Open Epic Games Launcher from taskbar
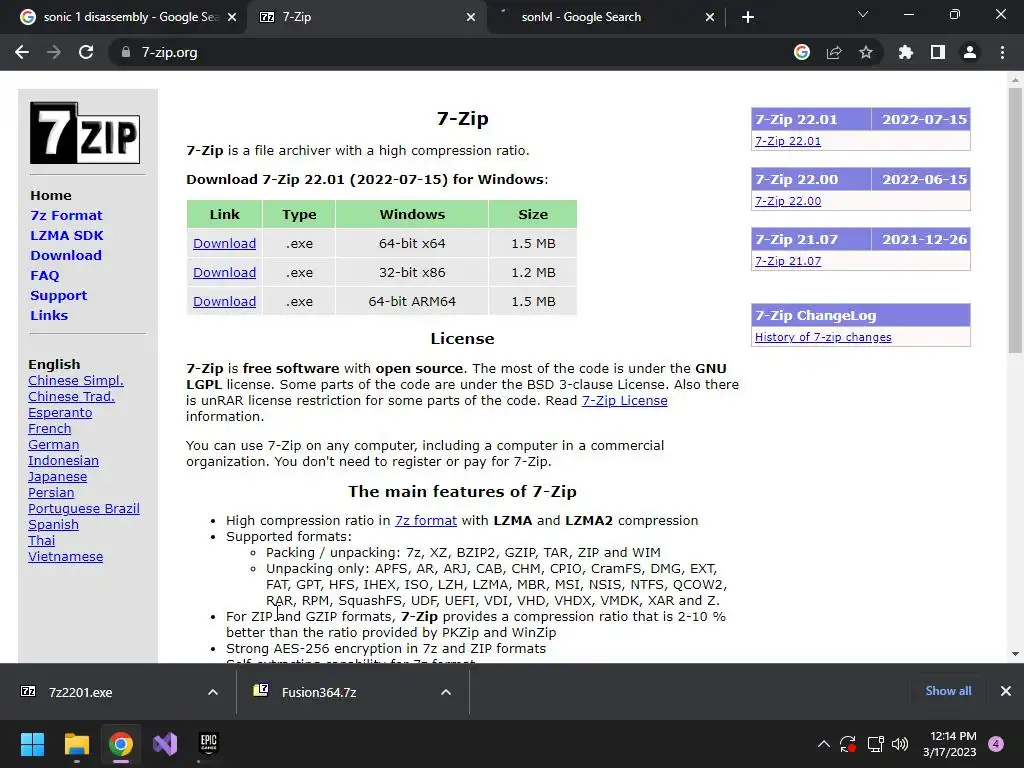Screen dimensions: 1024x768 point(208,744)
